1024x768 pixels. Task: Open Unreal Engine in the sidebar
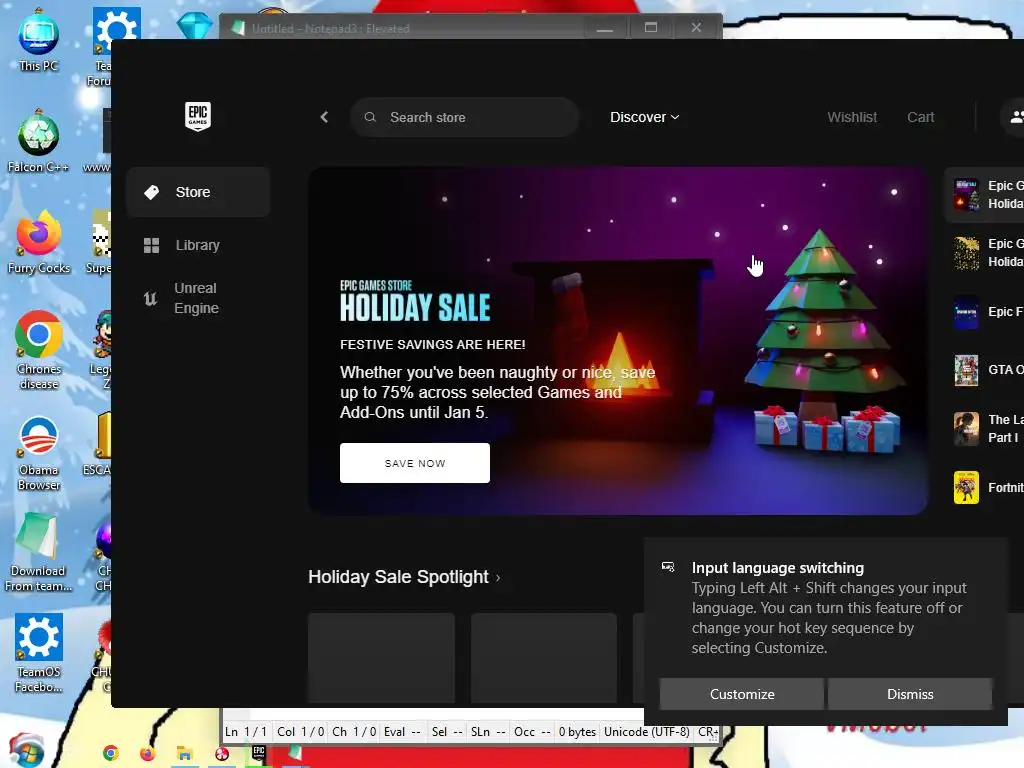coord(198,298)
